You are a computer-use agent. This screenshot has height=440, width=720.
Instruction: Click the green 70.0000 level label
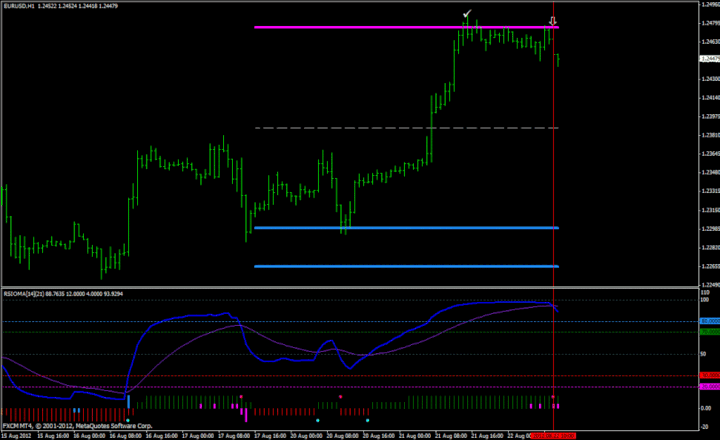[x=709, y=332]
